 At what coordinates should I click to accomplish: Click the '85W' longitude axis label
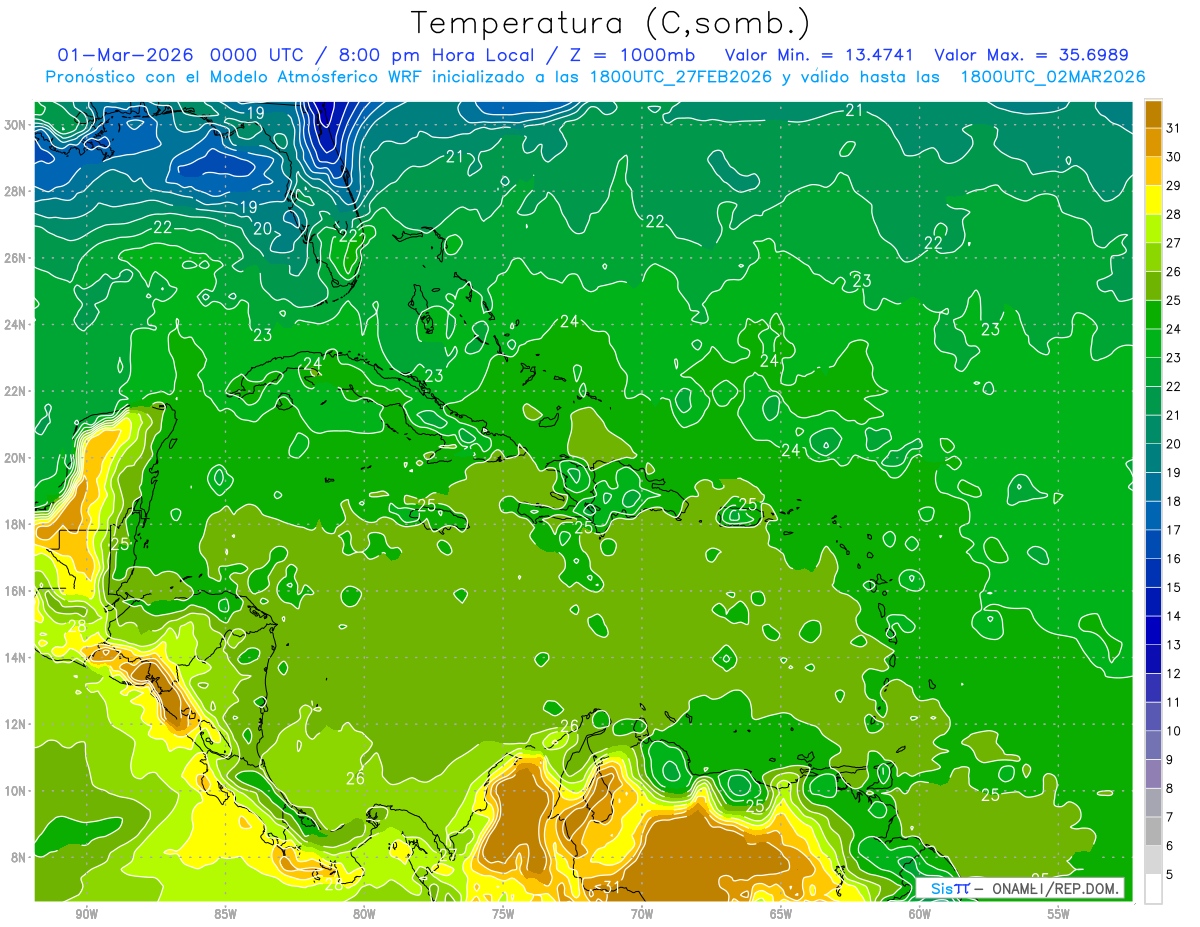tap(225, 914)
